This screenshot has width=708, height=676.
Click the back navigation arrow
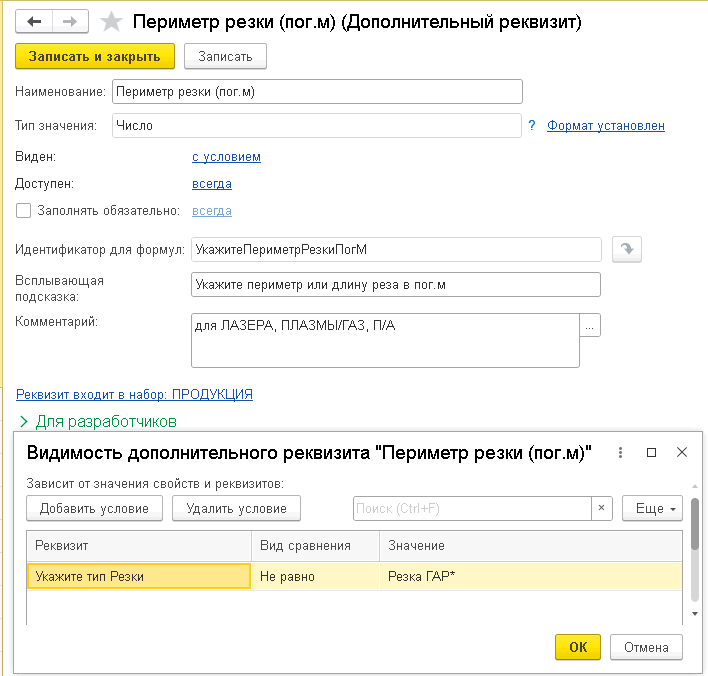click(x=35, y=21)
